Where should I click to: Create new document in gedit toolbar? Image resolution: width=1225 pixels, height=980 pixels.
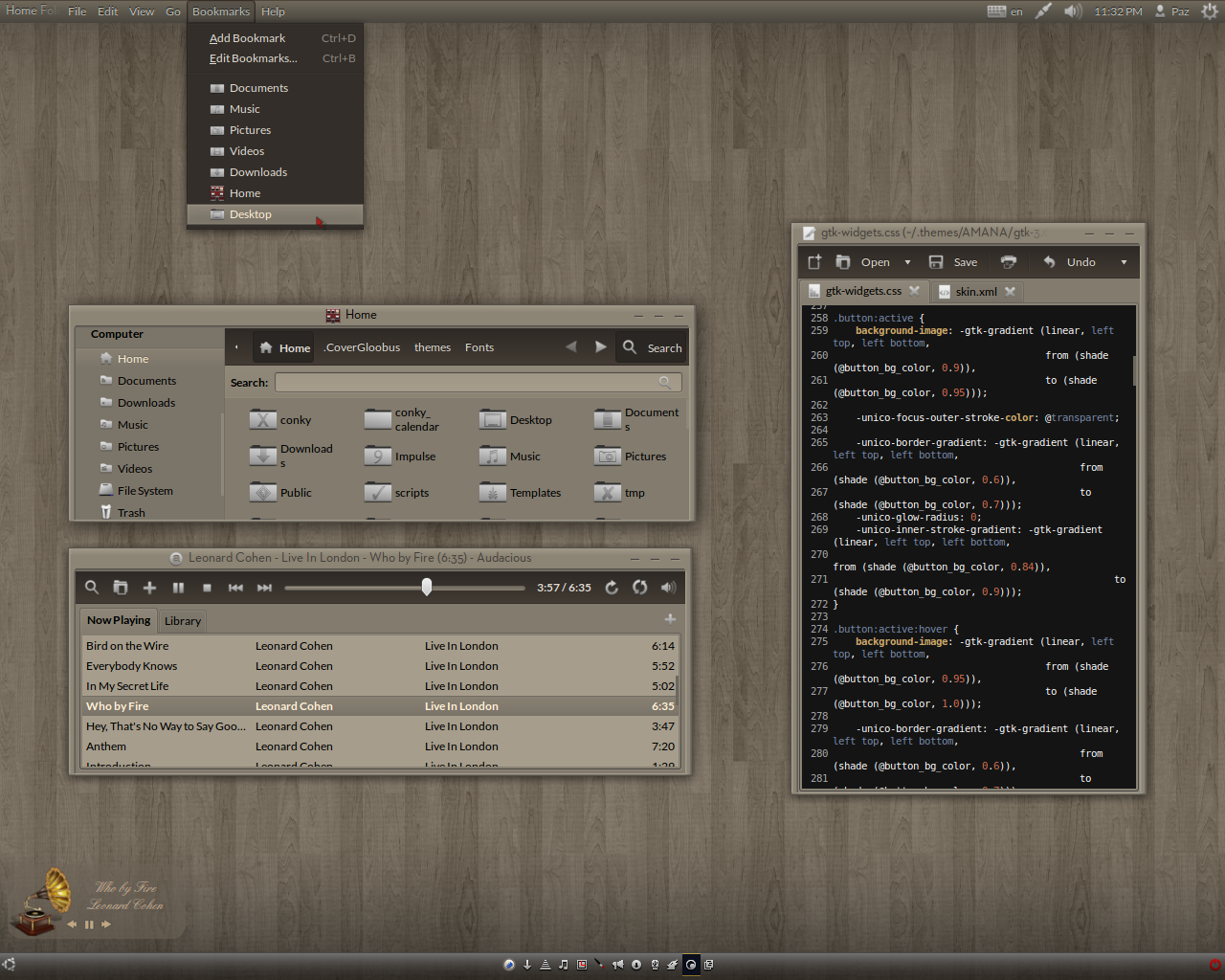point(814,262)
